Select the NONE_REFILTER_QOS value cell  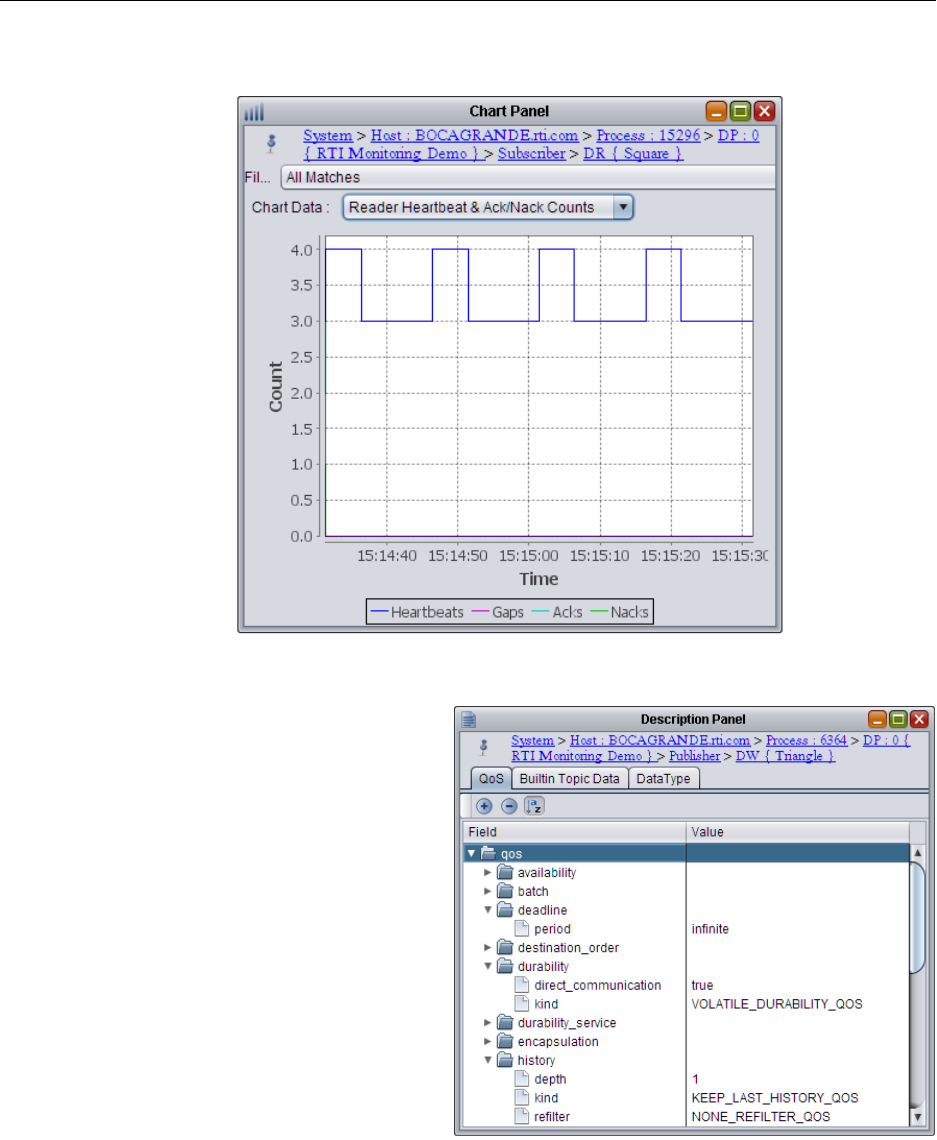[x=797, y=1117]
